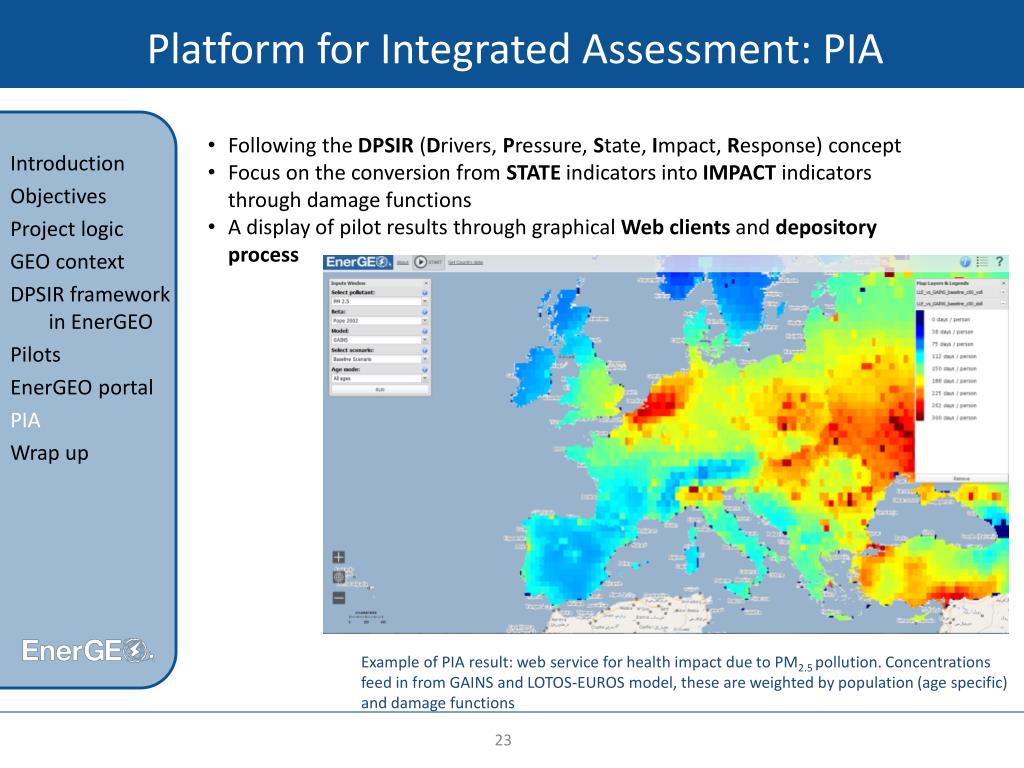1024x768 pixels.
Task: Click the globe full-extent map button
Action: click(339, 577)
